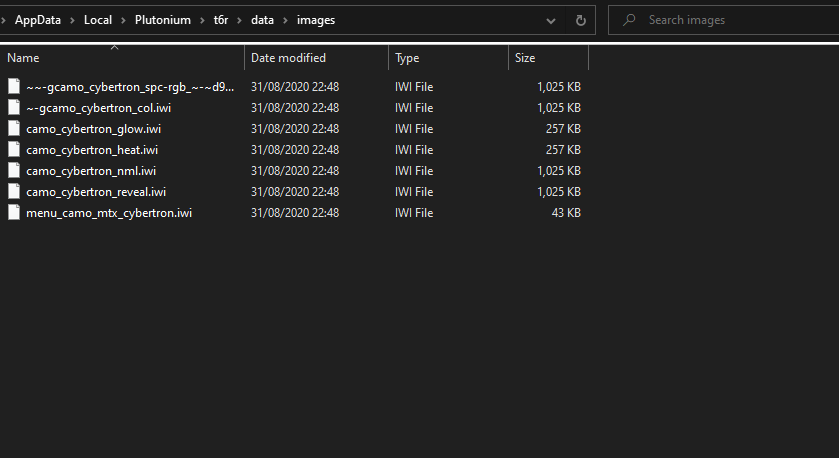Open the address bar history dropdown
The width and height of the screenshot is (839, 458).
[551, 20]
